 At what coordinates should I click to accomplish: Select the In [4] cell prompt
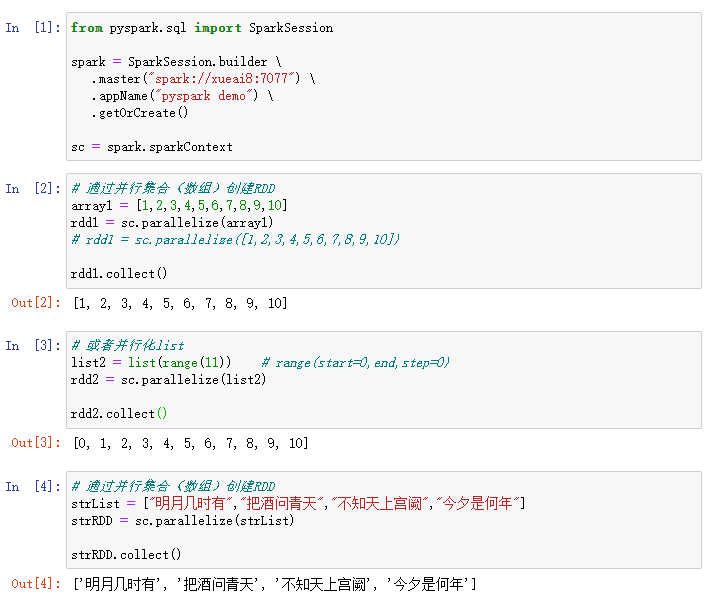click(x=33, y=486)
